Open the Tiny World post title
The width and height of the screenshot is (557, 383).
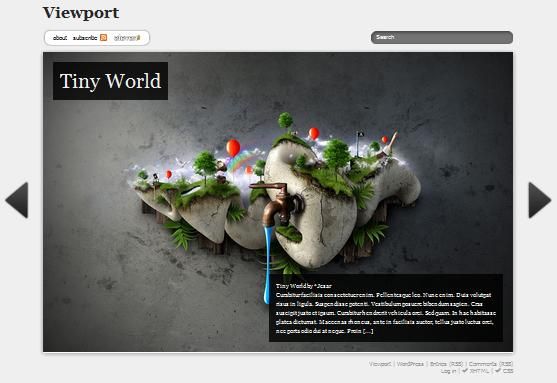(110, 81)
